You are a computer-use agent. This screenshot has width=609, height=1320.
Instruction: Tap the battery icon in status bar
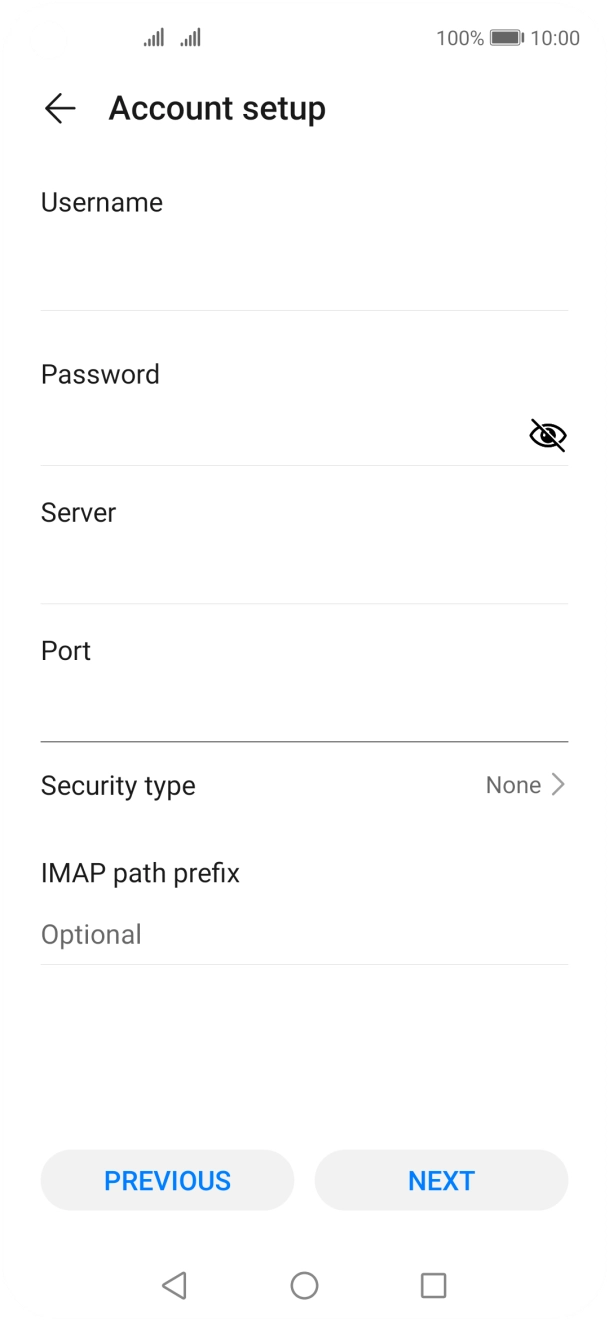coord(506,38)
